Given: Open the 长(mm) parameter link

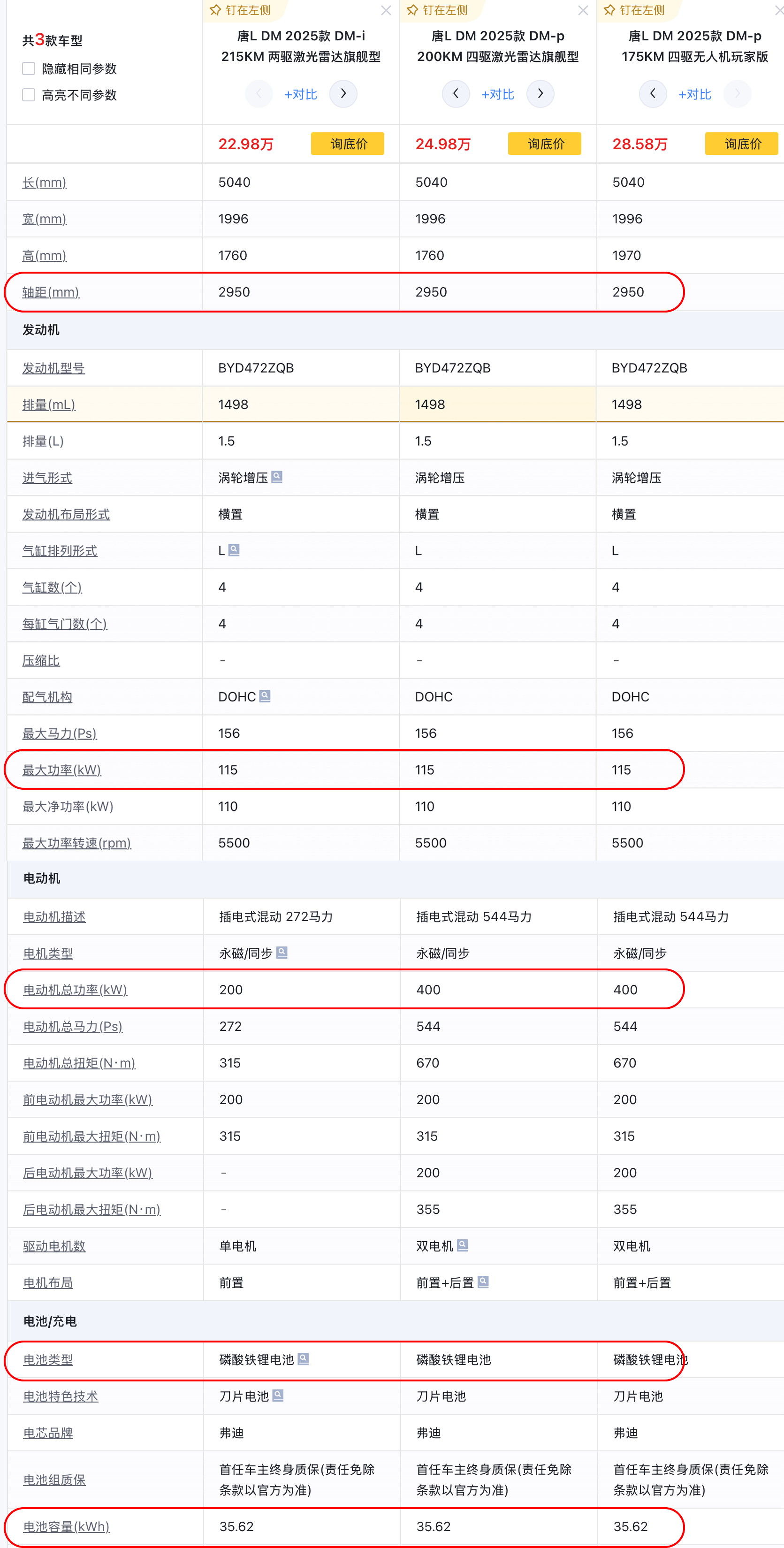Looking at the screenshot, I should point(45,182).
